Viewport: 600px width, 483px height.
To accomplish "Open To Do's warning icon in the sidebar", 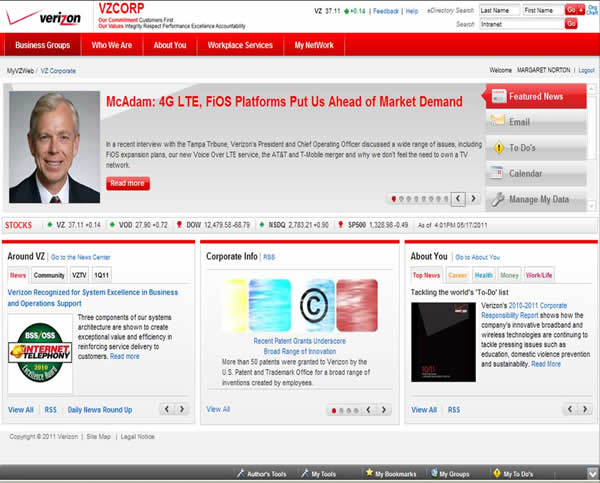I will pyautogui.click(x=497, y=148).
